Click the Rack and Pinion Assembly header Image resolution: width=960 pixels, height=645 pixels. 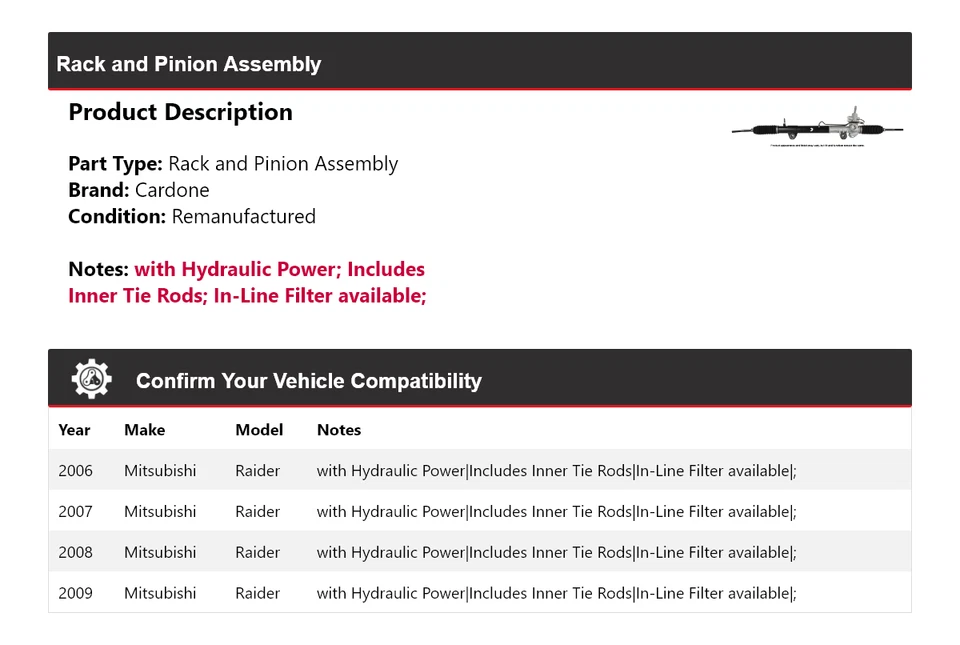pos(189,64)
